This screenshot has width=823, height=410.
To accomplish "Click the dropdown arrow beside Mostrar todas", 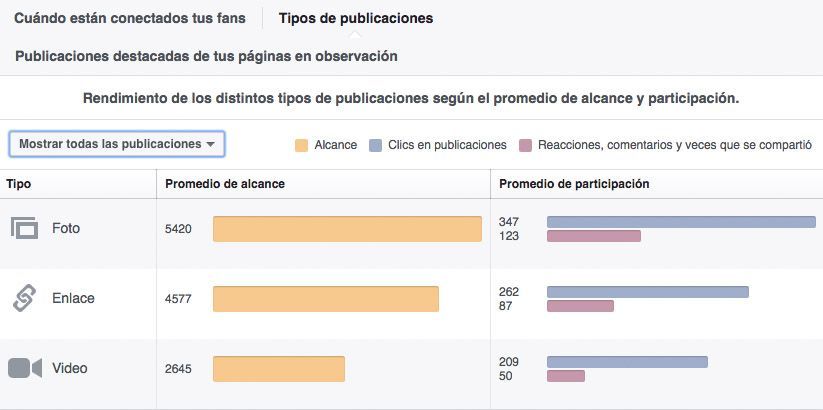I will [x=210, y=144].
